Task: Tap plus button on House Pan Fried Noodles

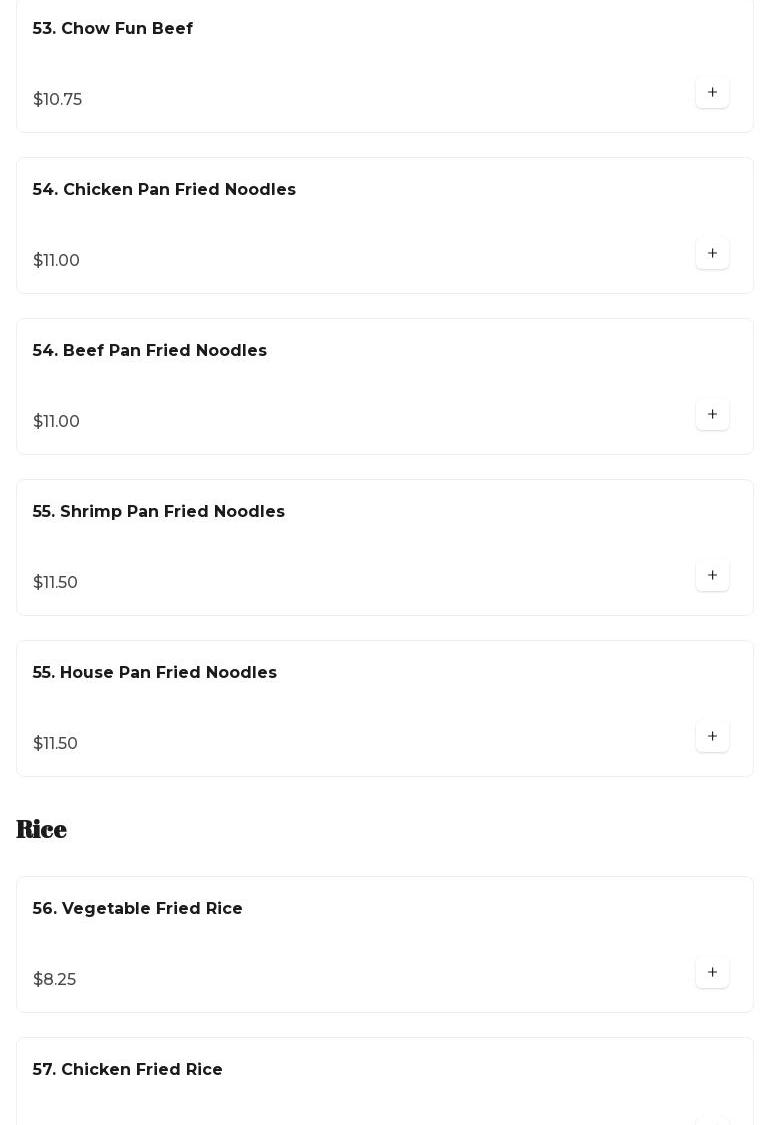Action: coord(712,737)
